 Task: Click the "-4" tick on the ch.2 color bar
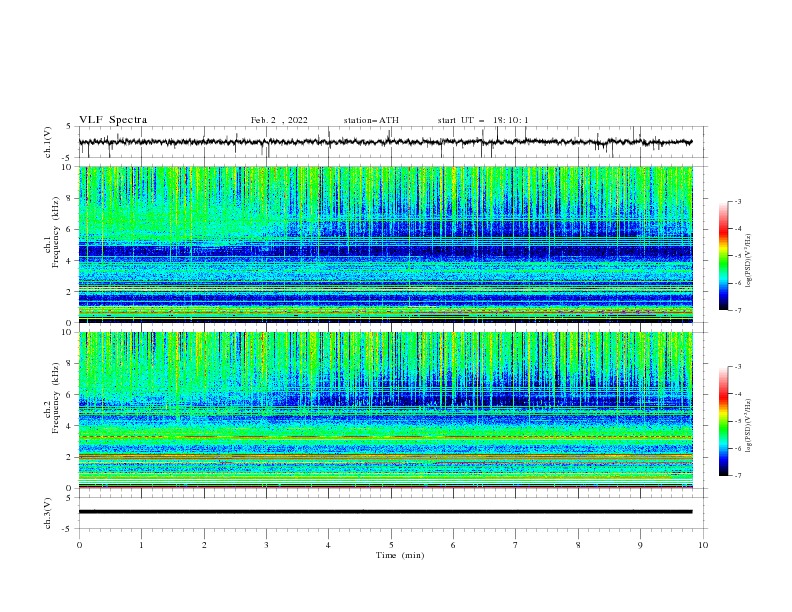(738, 394)
